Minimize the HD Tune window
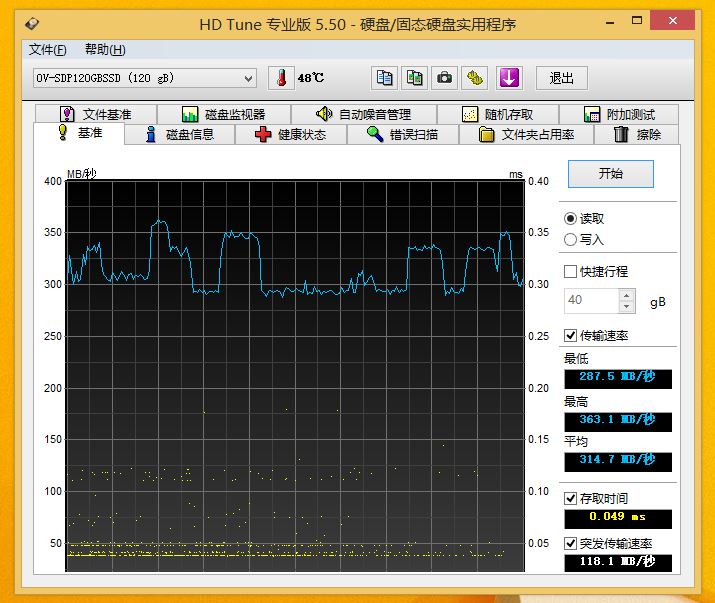 point(610,21)
